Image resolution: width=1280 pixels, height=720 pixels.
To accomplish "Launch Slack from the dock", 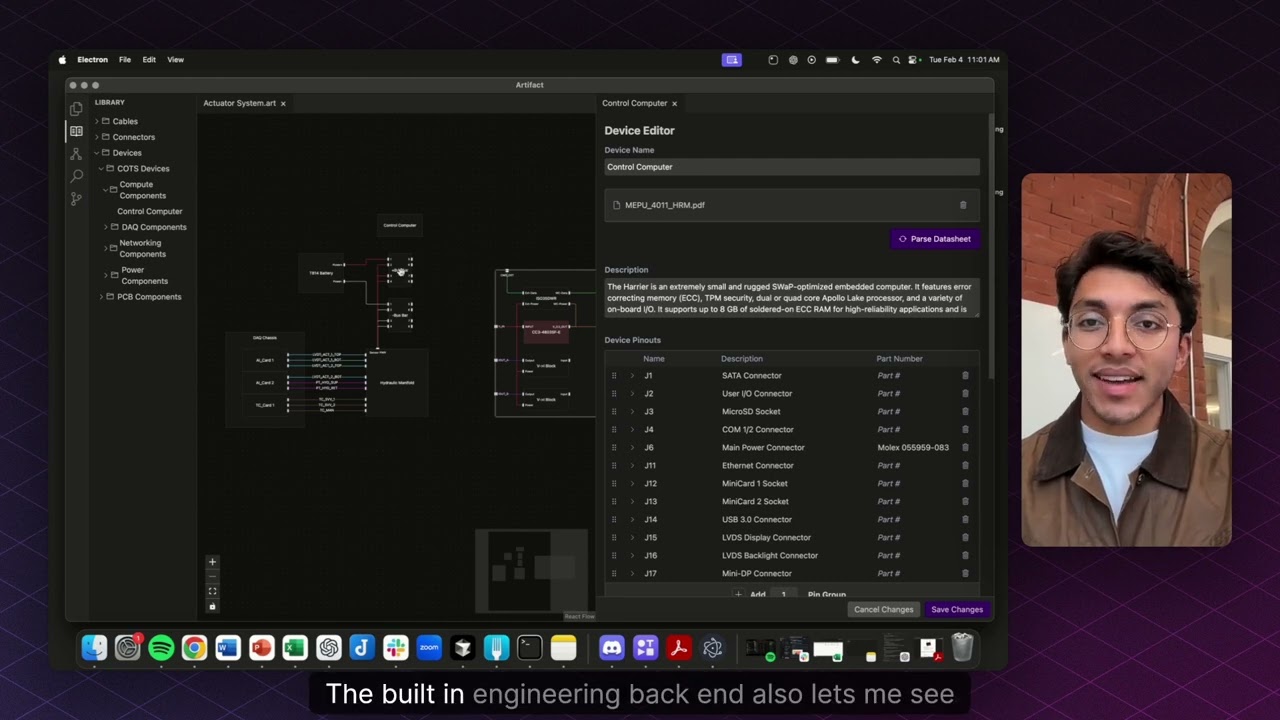I will 396,648.
